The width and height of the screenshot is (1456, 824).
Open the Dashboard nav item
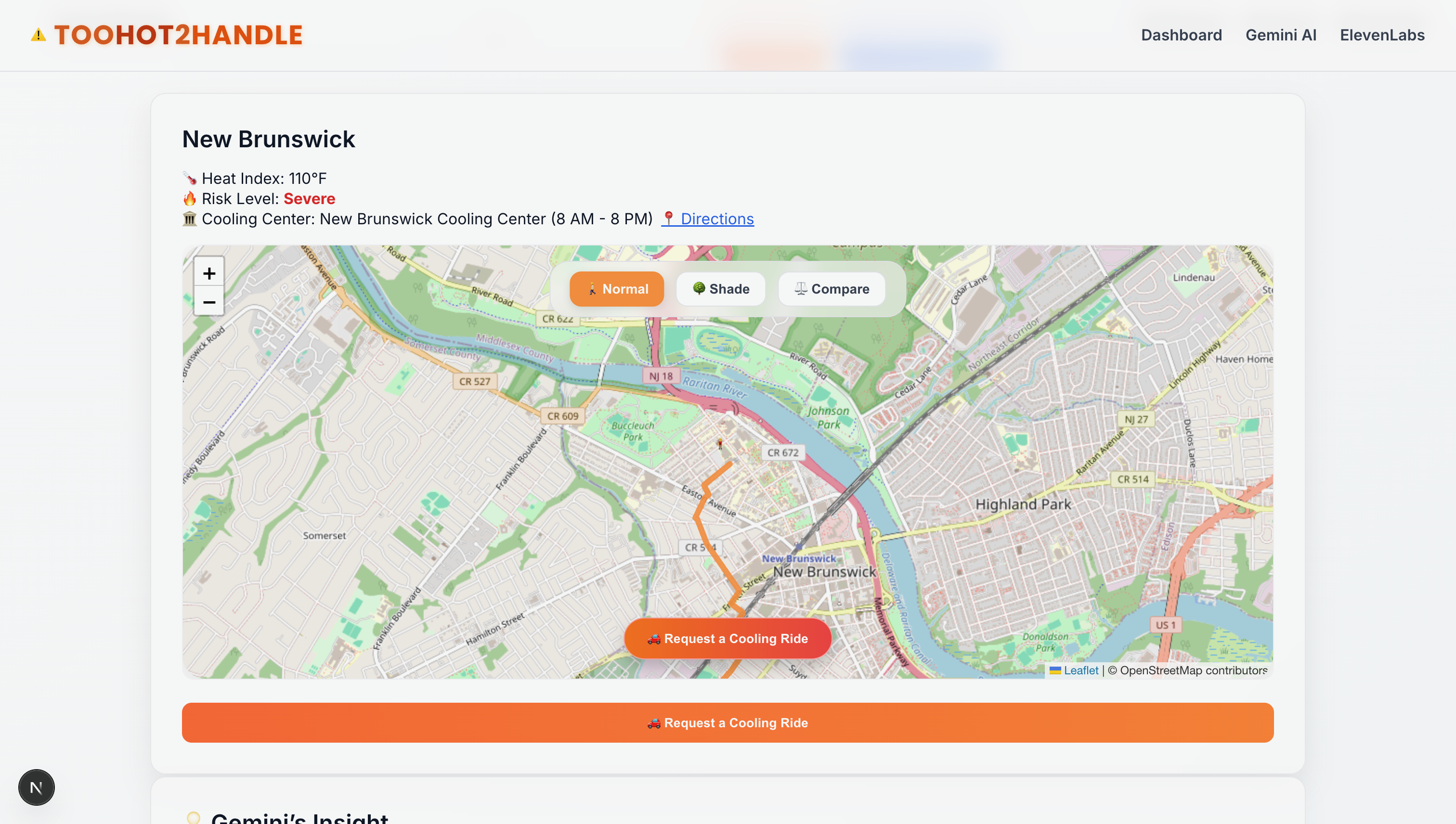(1181, 35)
